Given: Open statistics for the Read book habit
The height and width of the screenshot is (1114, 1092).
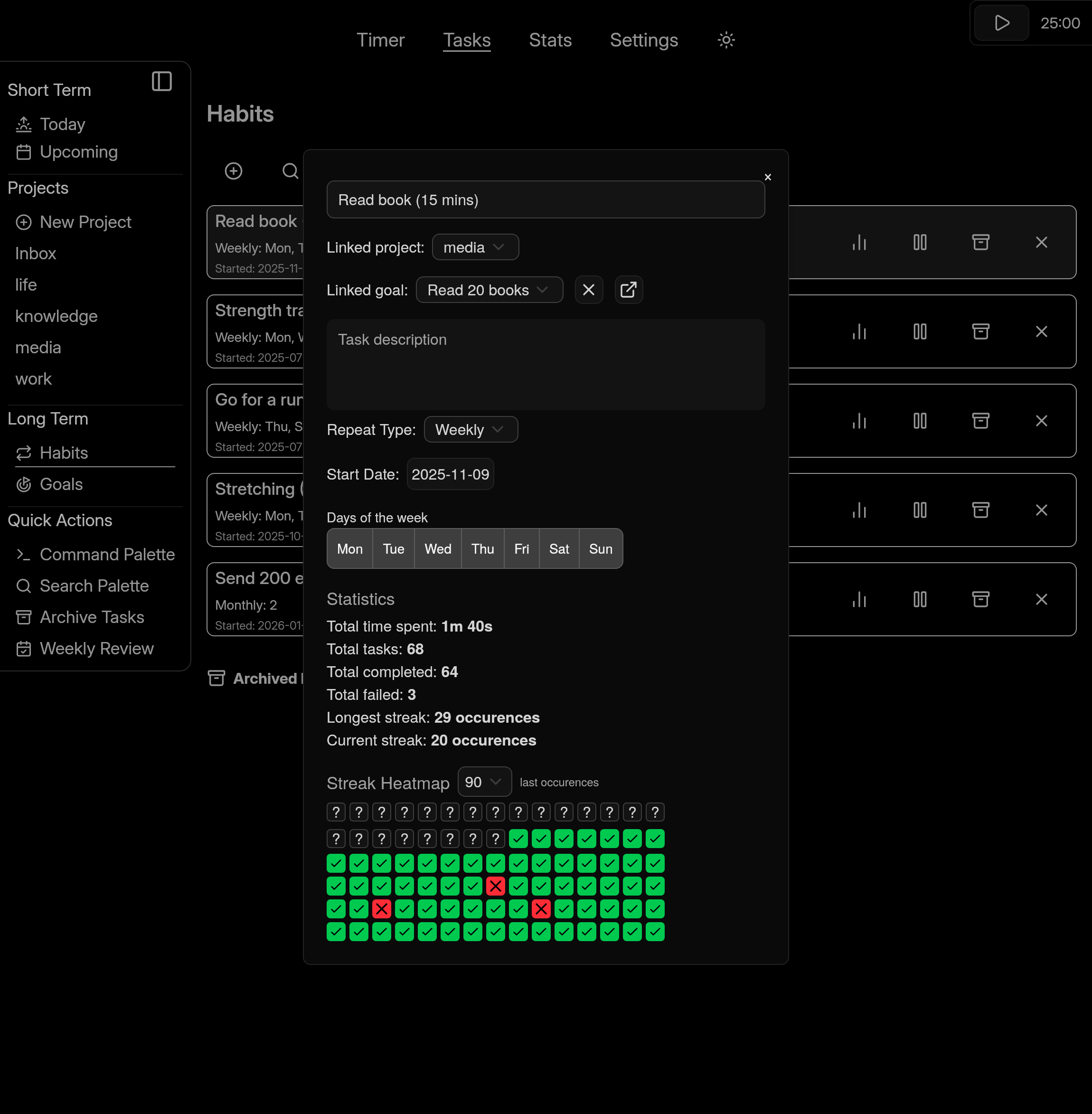Looking at the screenshot, I should pos(858,242).
